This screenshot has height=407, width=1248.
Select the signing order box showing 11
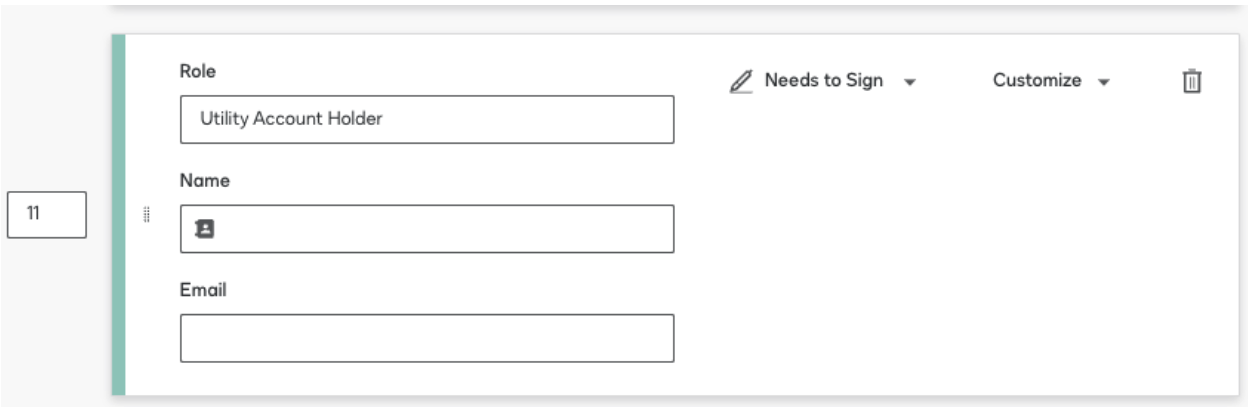coord(46,215)
